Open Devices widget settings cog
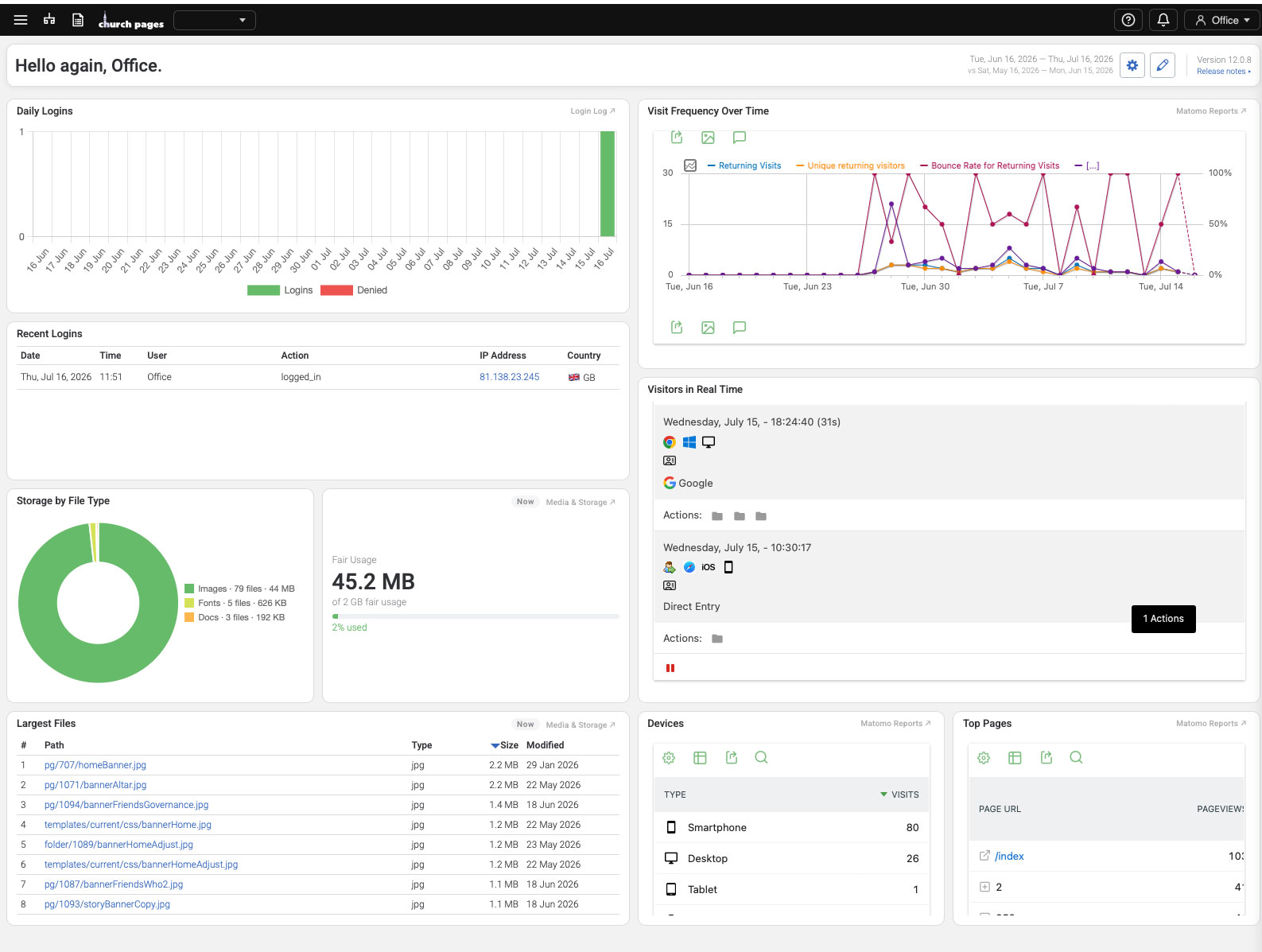Viewport: 1262px width, 952px height. point(669,758)
